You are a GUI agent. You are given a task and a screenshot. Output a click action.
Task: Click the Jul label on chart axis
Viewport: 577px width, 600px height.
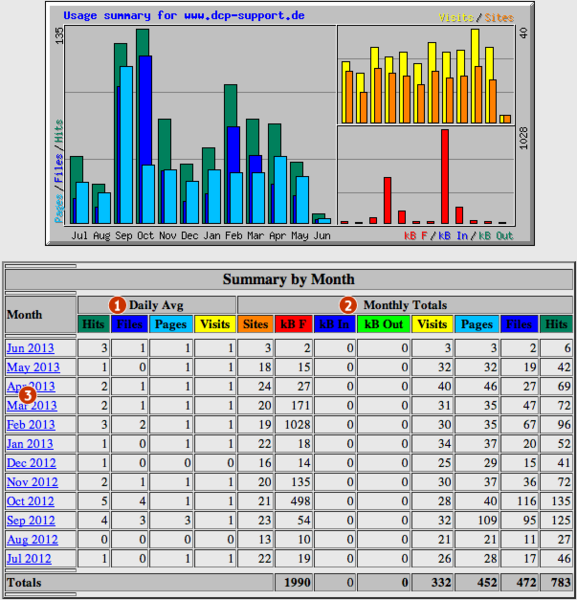coord(80,236)
